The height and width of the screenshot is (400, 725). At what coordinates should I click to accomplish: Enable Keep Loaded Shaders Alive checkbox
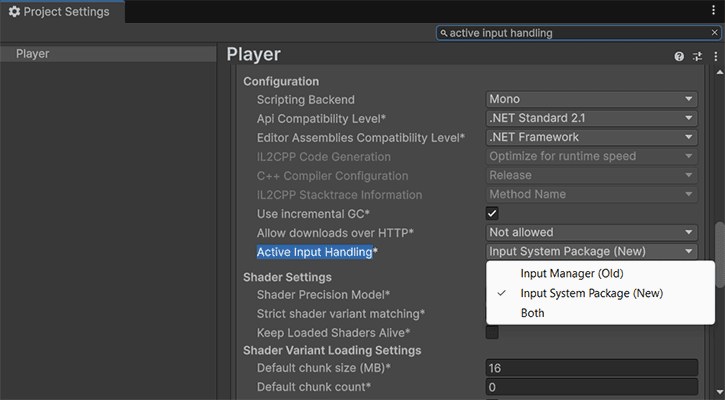coord(492,332)
